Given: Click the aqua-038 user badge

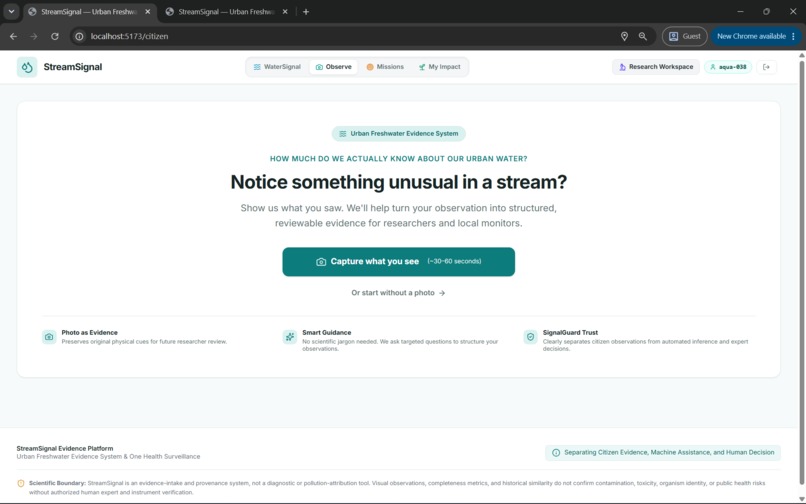Looking at the screenshot, I should coord(728,67).
